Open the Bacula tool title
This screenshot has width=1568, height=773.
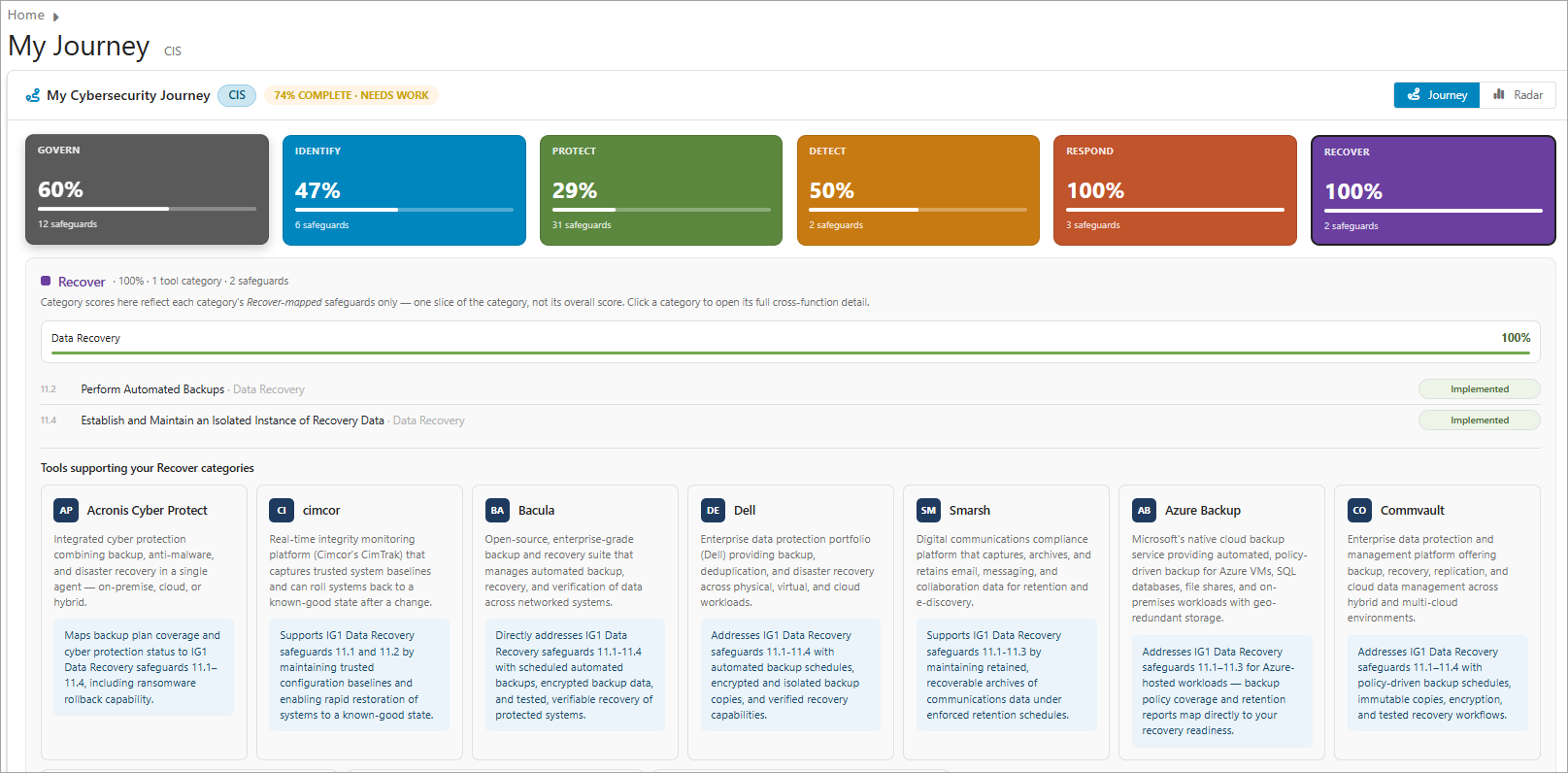coord(536,511)
